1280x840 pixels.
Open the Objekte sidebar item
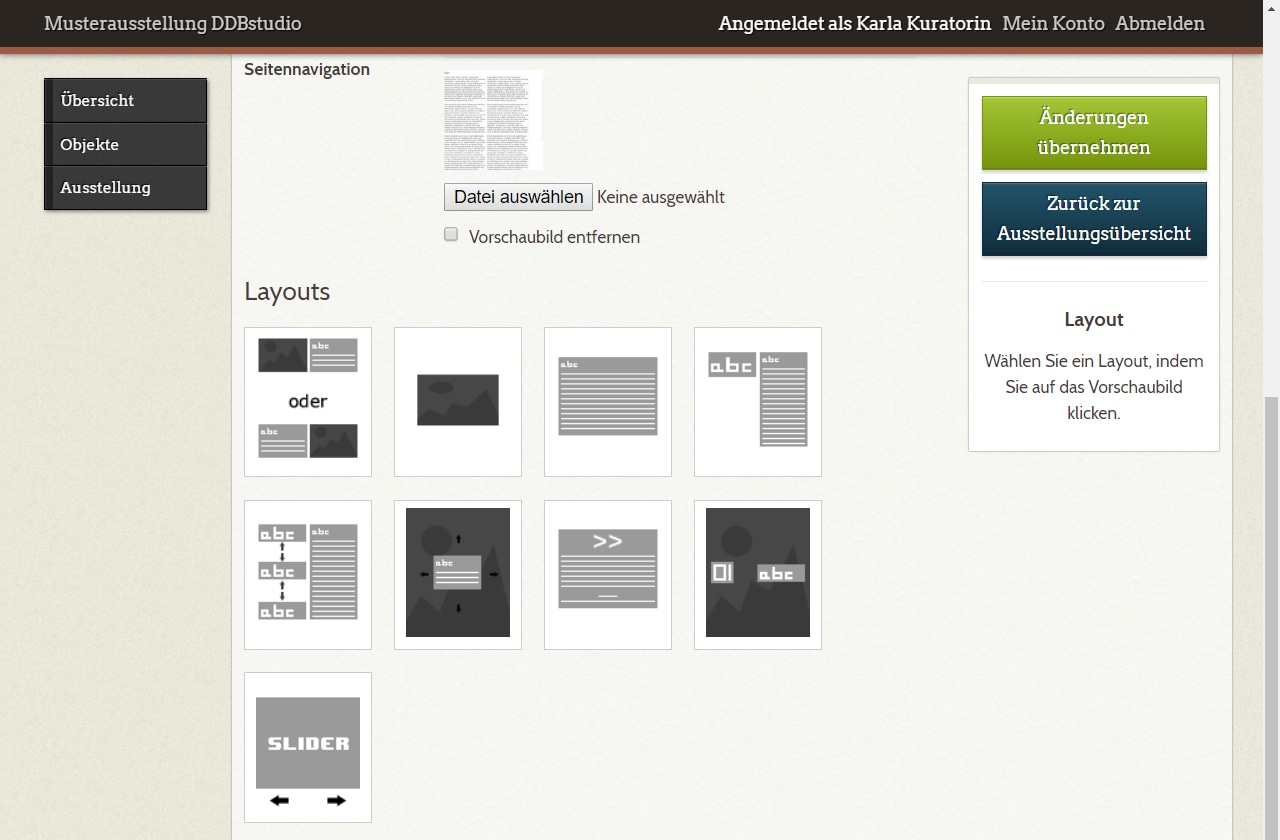[x=125, y=144]
